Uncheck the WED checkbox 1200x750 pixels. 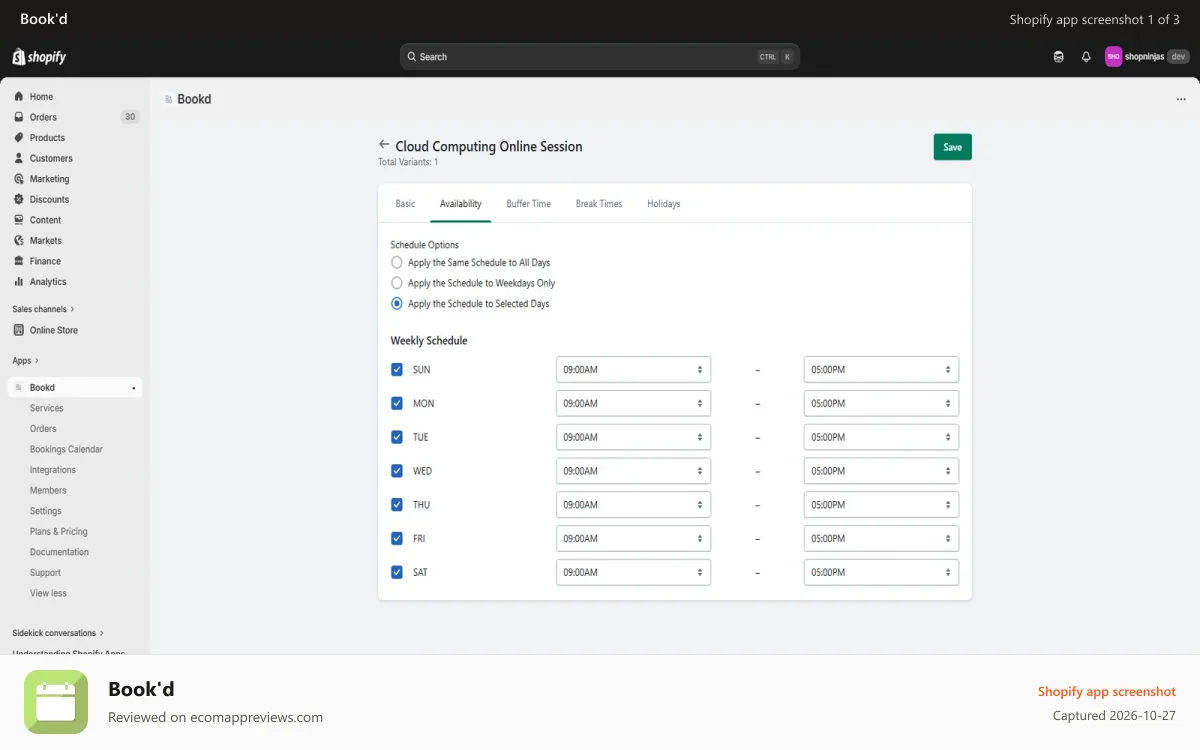(397, 471)
